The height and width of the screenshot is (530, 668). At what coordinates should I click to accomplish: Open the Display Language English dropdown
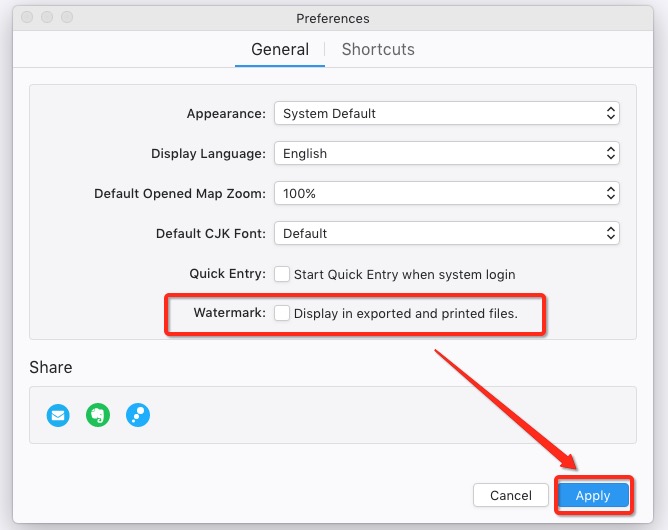[x=446, y=153]
